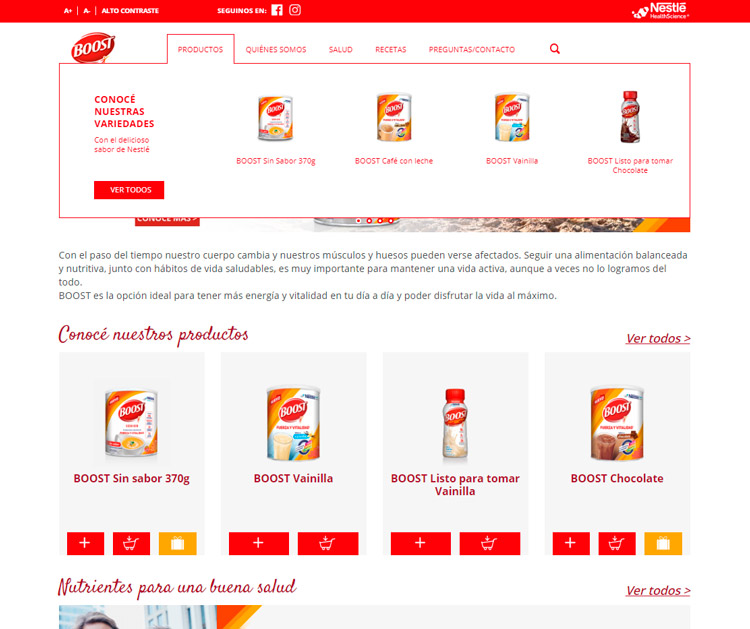The width and height of the screenshot is (750, 629).
Task: Click the gift icon under BOOST Sin sabor 370g
Action: [x=177, y=543]
